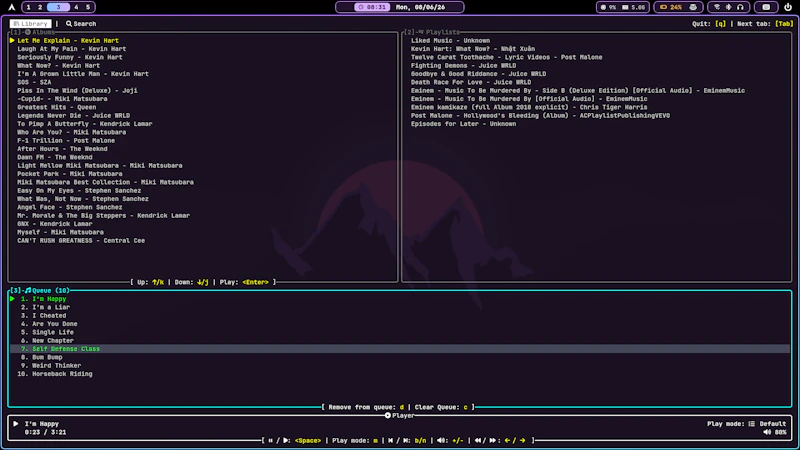Click the Queue panel music note icon
This screenshot has height=450, width=800.
[x=28, y=290]
